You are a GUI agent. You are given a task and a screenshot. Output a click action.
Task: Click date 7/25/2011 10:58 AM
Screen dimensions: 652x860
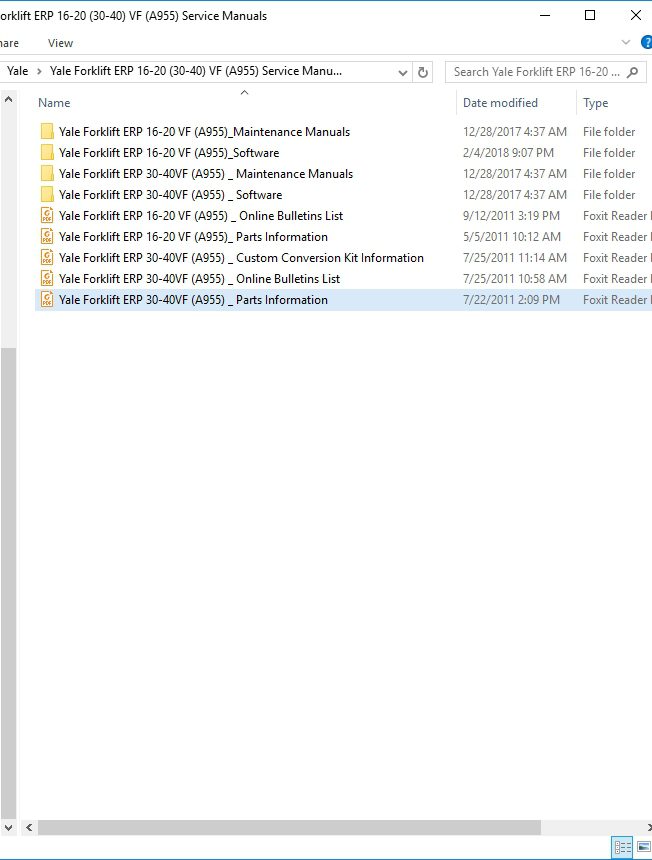tap(514, 279)
